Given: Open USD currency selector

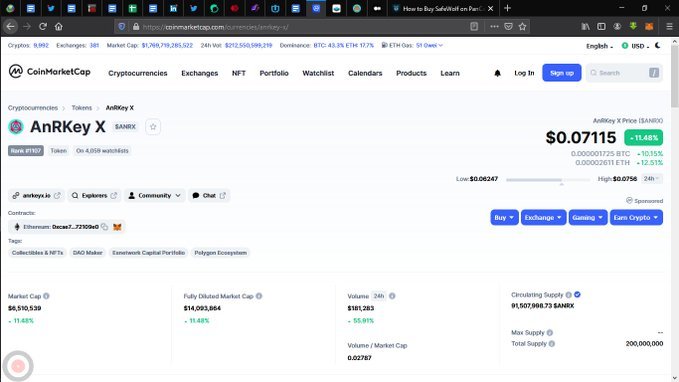Looking at the screenshot, I should (x=635, y=46).
